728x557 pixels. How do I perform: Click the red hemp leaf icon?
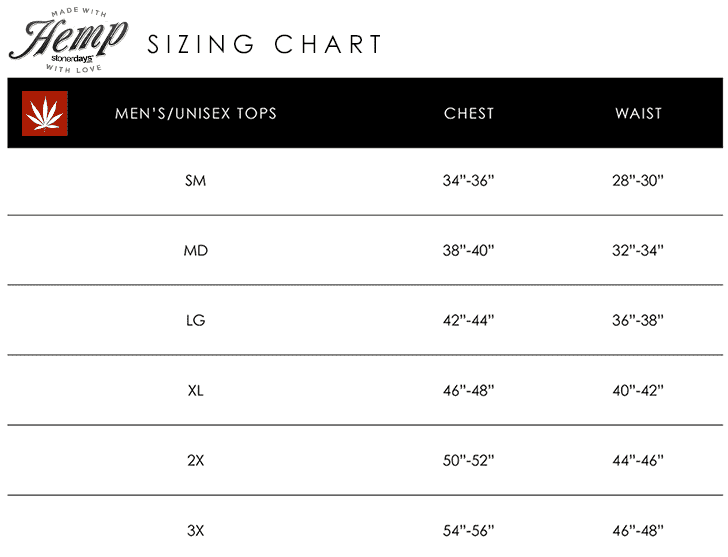coord(45,113)
